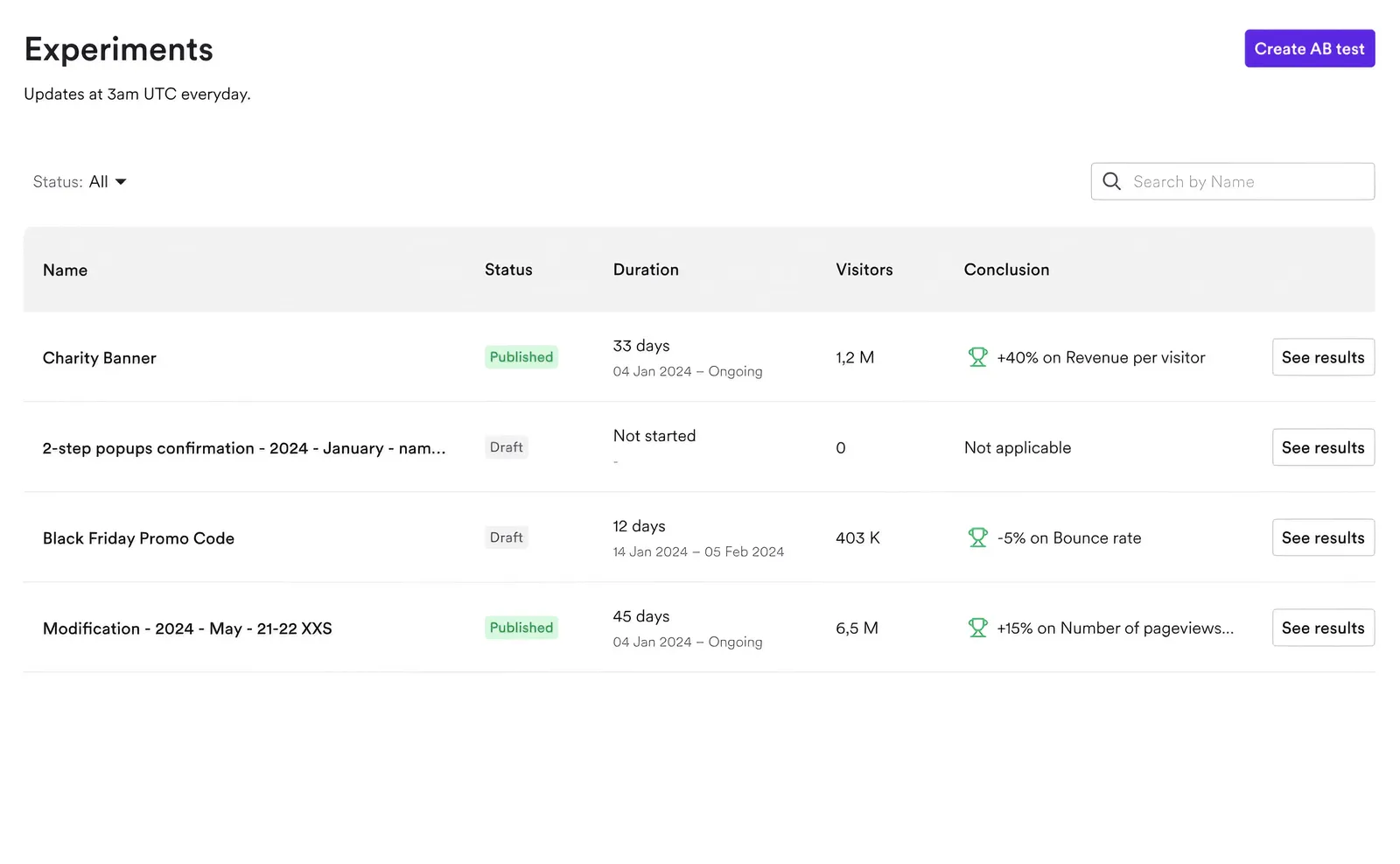
Task: Click the Status column header
Action: (508, 270)
